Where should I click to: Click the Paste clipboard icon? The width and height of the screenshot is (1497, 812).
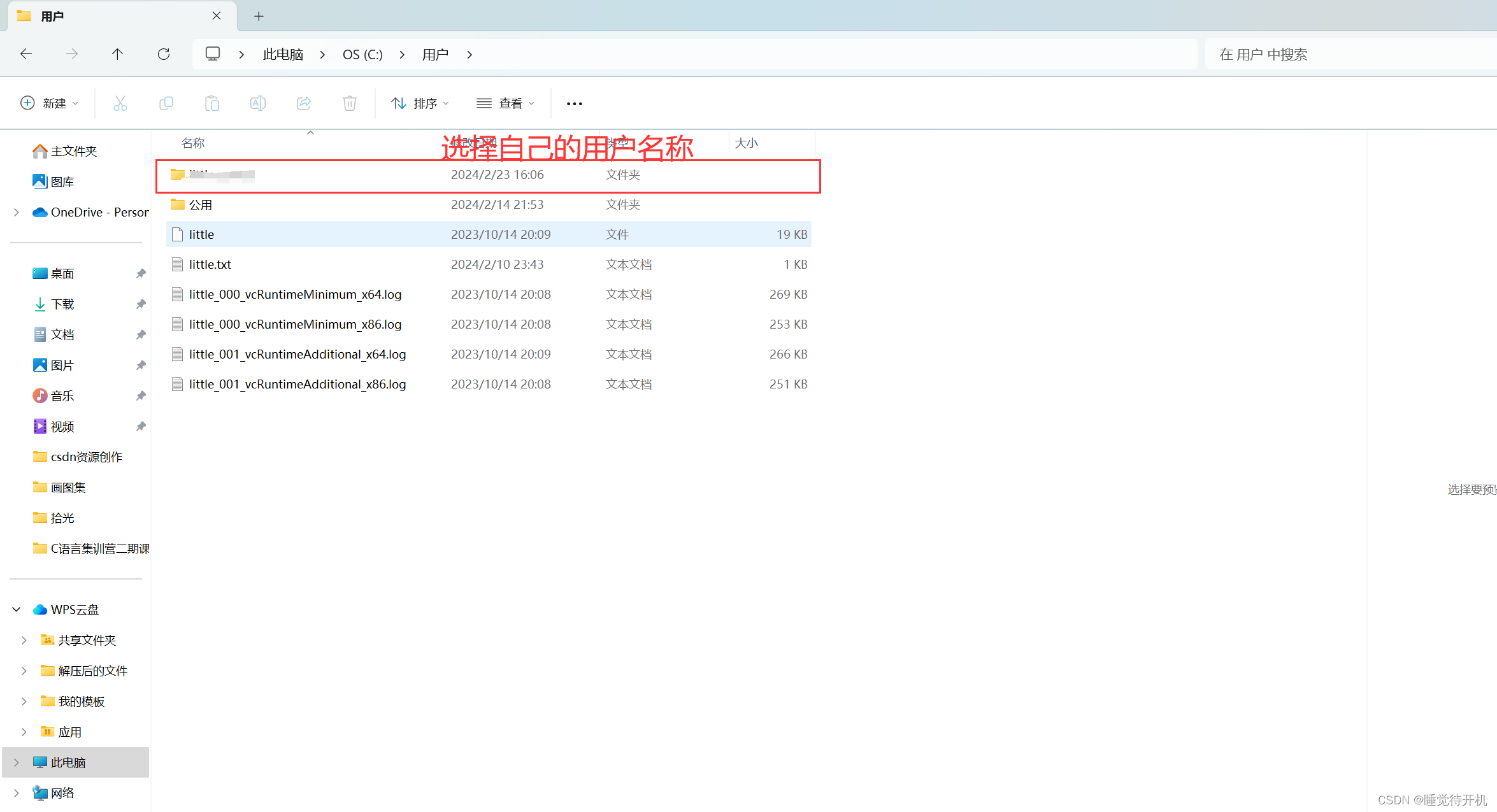pyautogui.click(x=212, y=103)
